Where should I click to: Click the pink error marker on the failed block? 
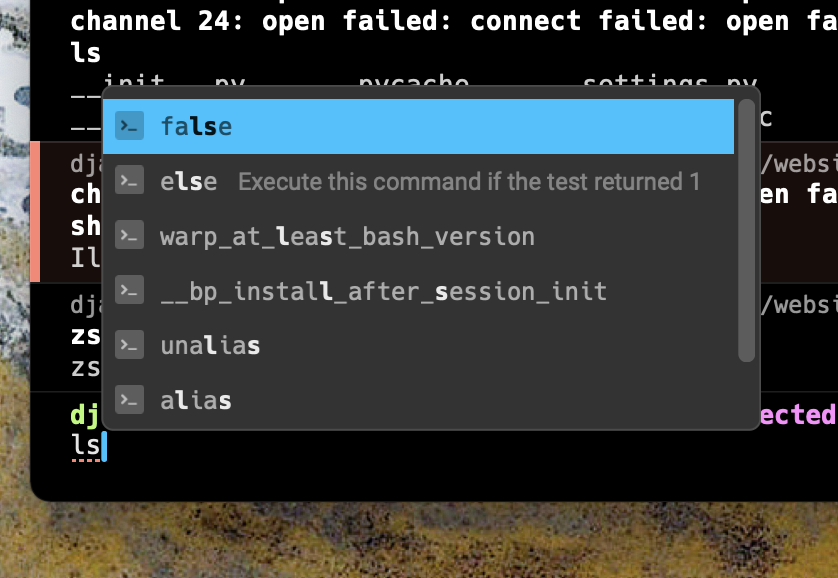pyautogui.click(x=38, y=210)
